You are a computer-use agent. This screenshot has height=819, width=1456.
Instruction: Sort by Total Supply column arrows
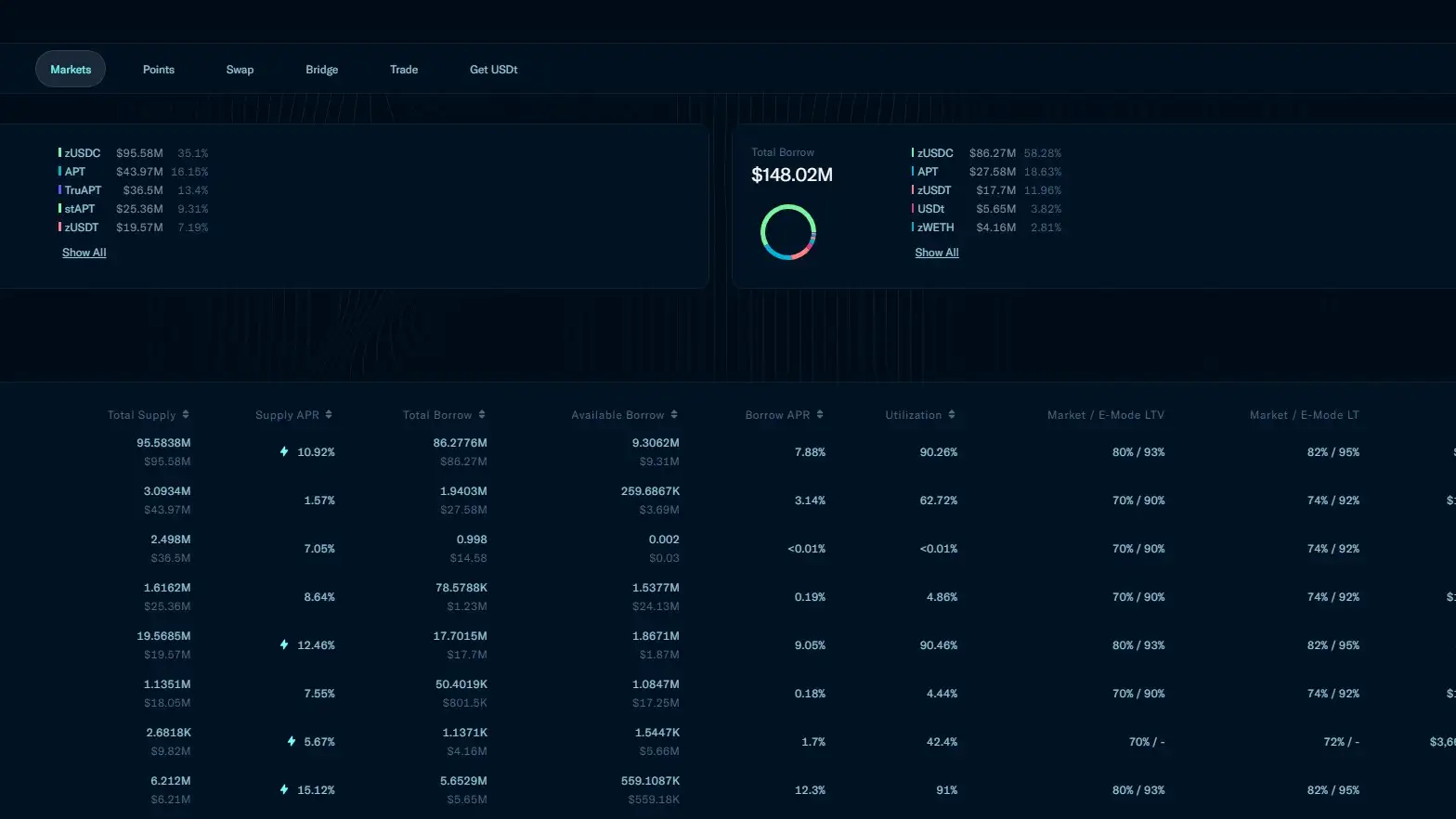[x=186, y=415]
